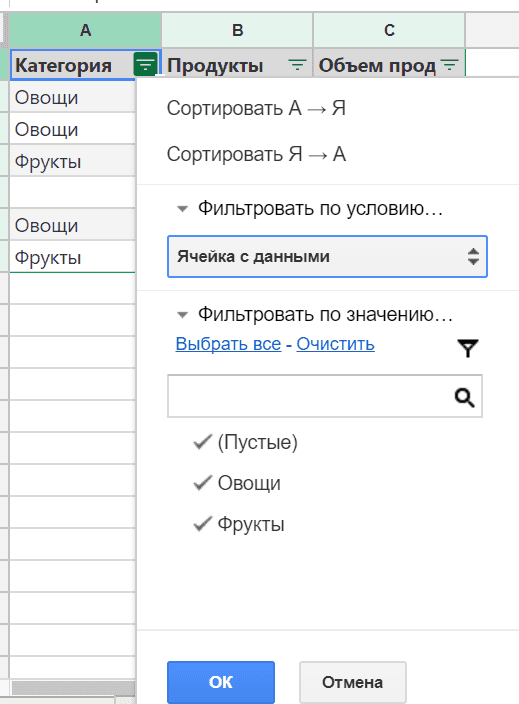Image resolution: width=519 pixels, height=704 pixels.
Task: Select the last Фрукты cell in column A
Action: (73, 257)
